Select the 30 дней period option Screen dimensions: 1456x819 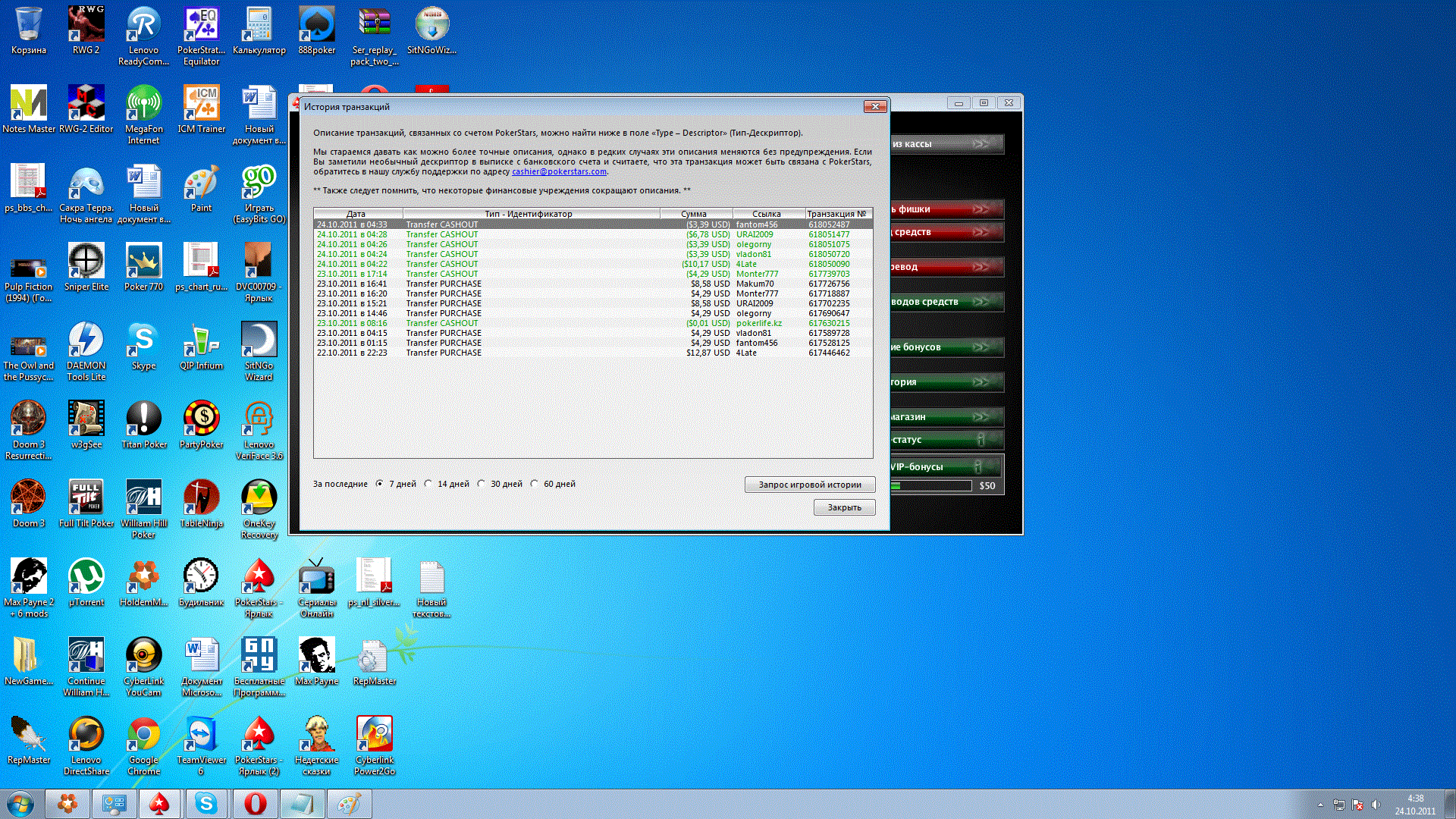[482, 484]
